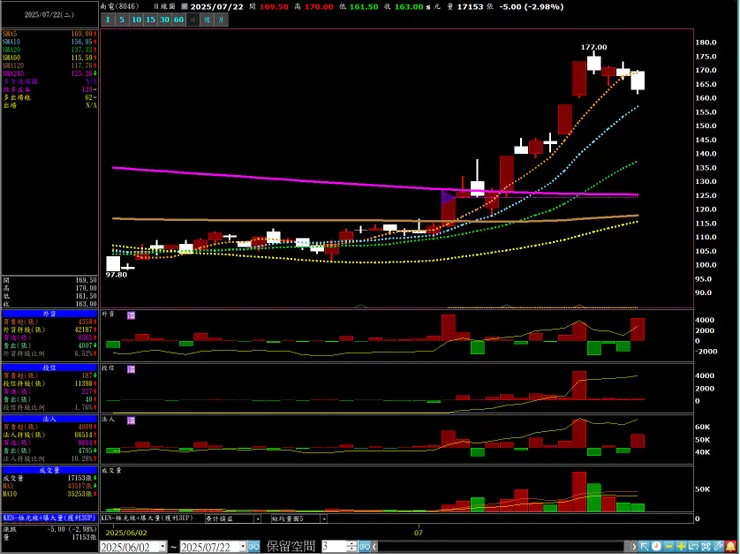The width and height of the screenshot is (740, 554).
Task: Click GO button next to end date
Action: 254,547
